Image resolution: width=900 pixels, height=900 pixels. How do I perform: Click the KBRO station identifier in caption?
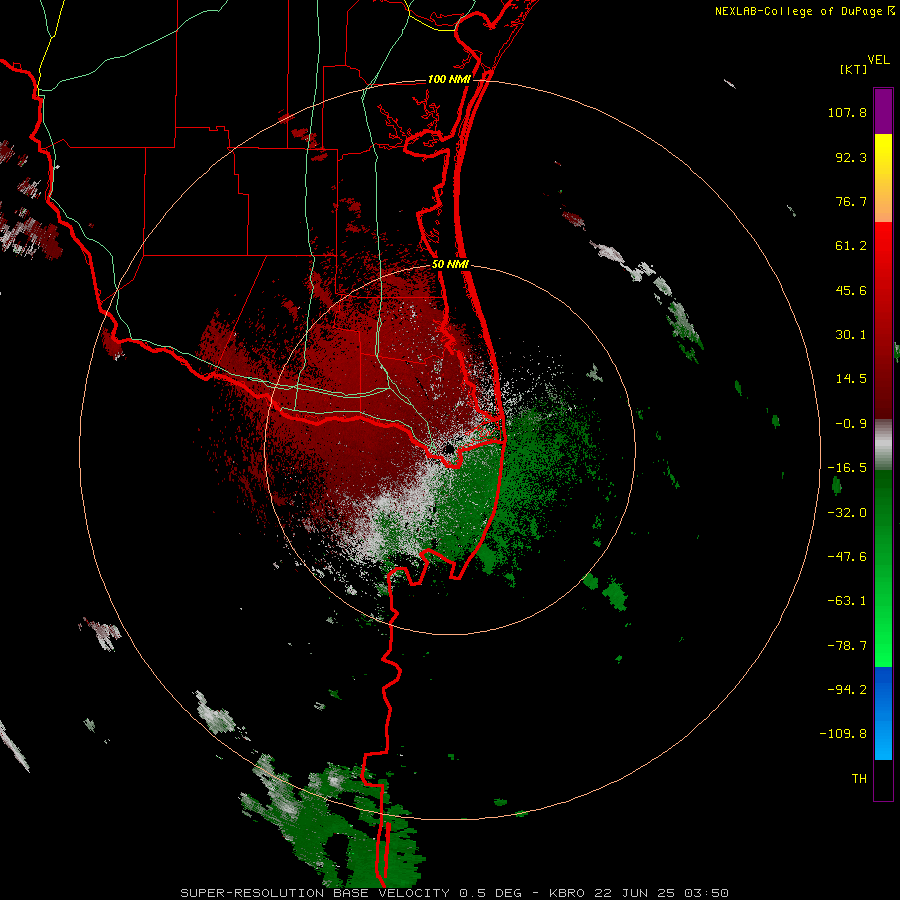(567, 893)
